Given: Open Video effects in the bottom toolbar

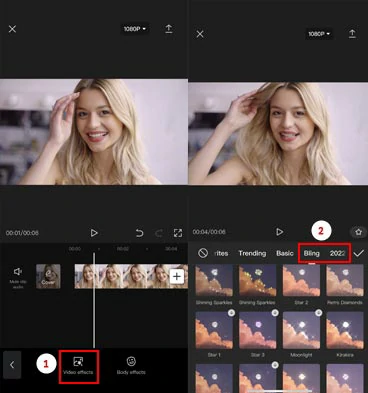Looking at the screenshot, I should [x=78, y=366].
